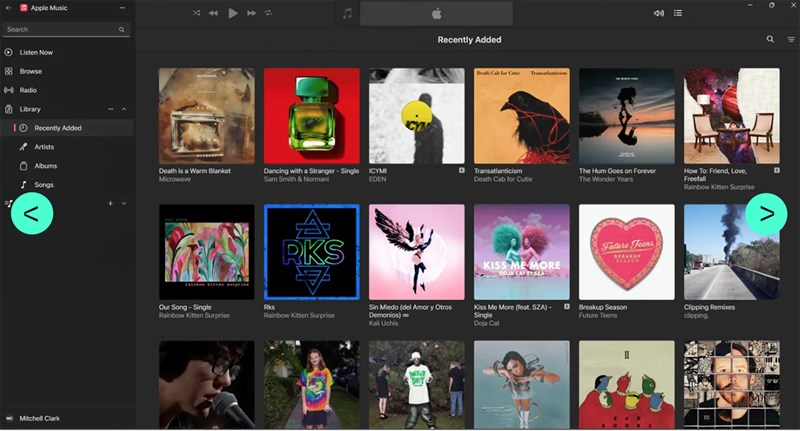Screen dimensions: 800x431
Task: Click the explicit badge beside How To: Friend, Love, Freefall
Action: click(777, 170)
